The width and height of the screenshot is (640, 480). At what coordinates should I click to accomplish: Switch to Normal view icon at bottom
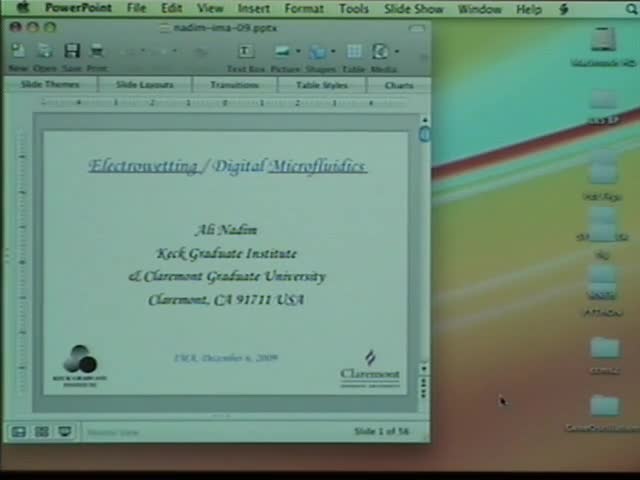tap(19, 432)
